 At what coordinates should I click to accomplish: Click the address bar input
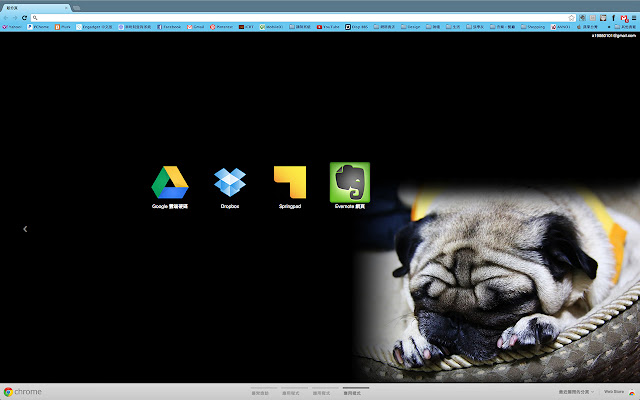pyautogui.click(x=302, y=18)
